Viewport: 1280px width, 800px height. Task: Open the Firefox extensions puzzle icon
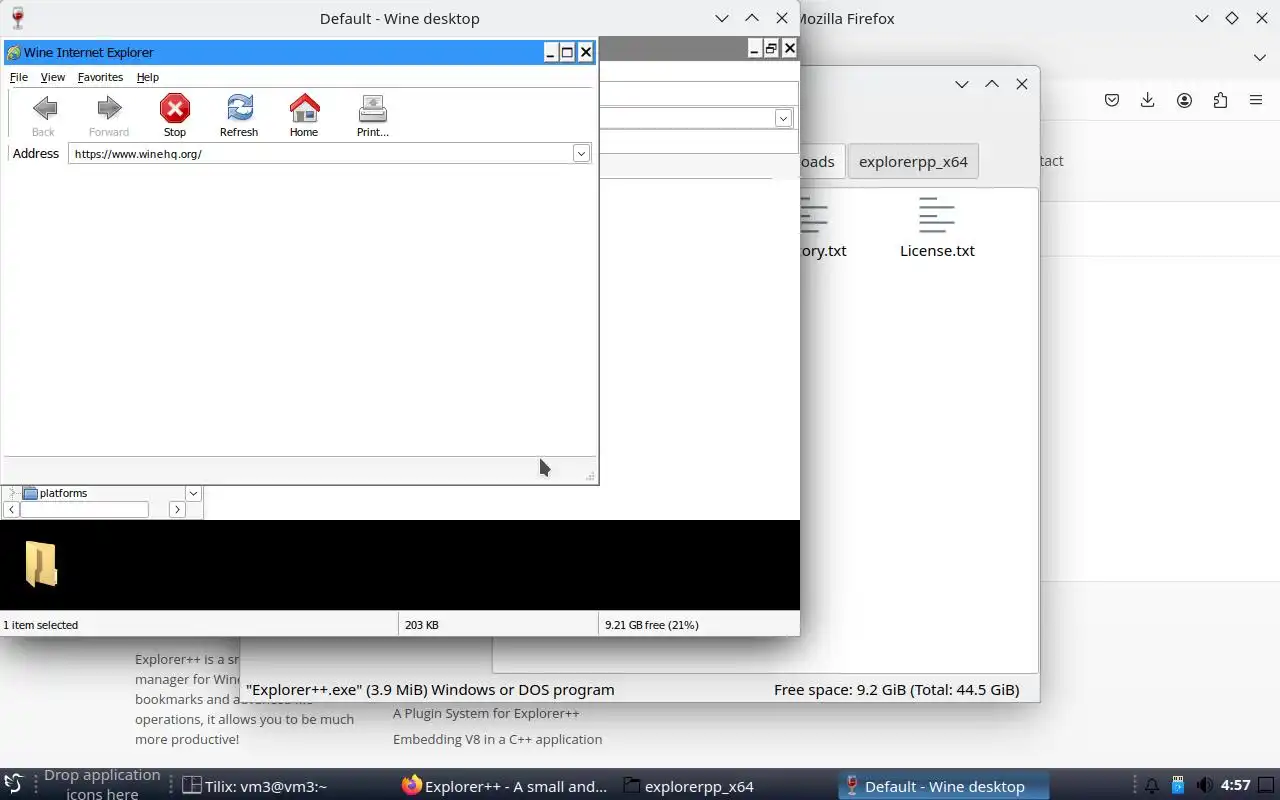(x=1220, y=100)
